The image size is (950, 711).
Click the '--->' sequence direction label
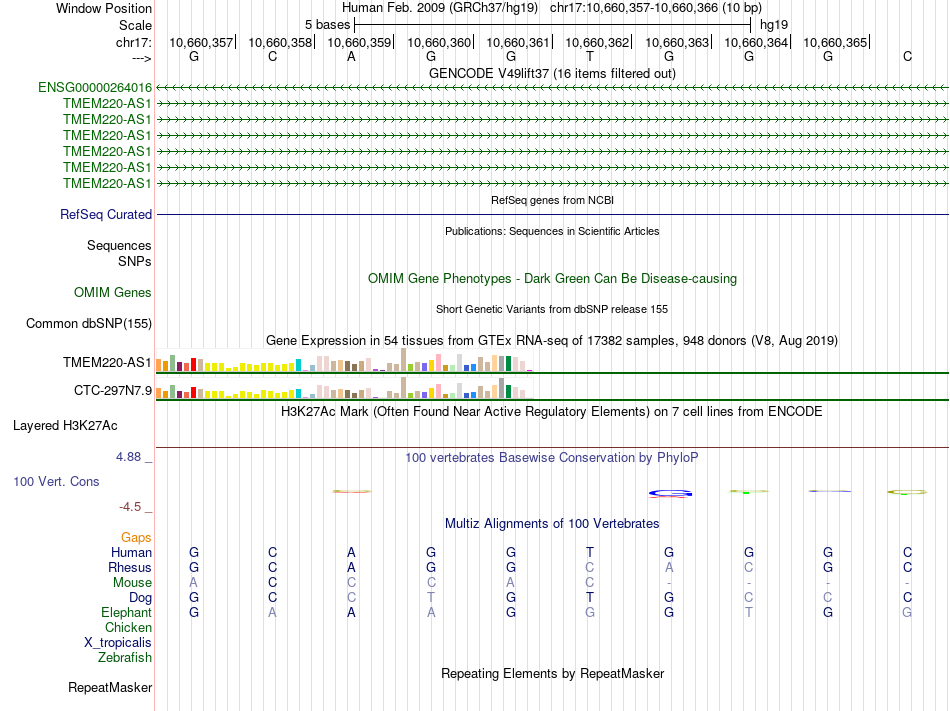tap(142, 58)
